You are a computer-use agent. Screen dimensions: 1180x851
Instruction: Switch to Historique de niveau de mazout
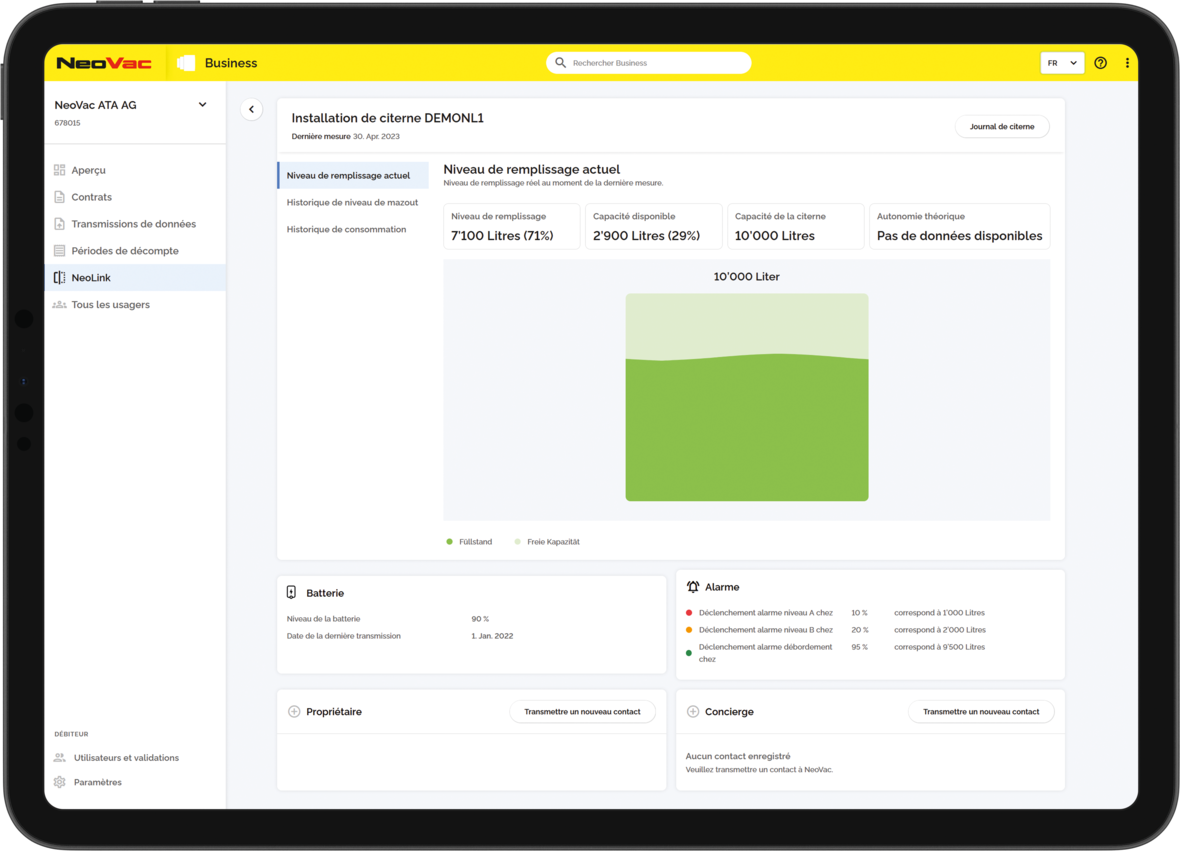[x=352, y=202]
